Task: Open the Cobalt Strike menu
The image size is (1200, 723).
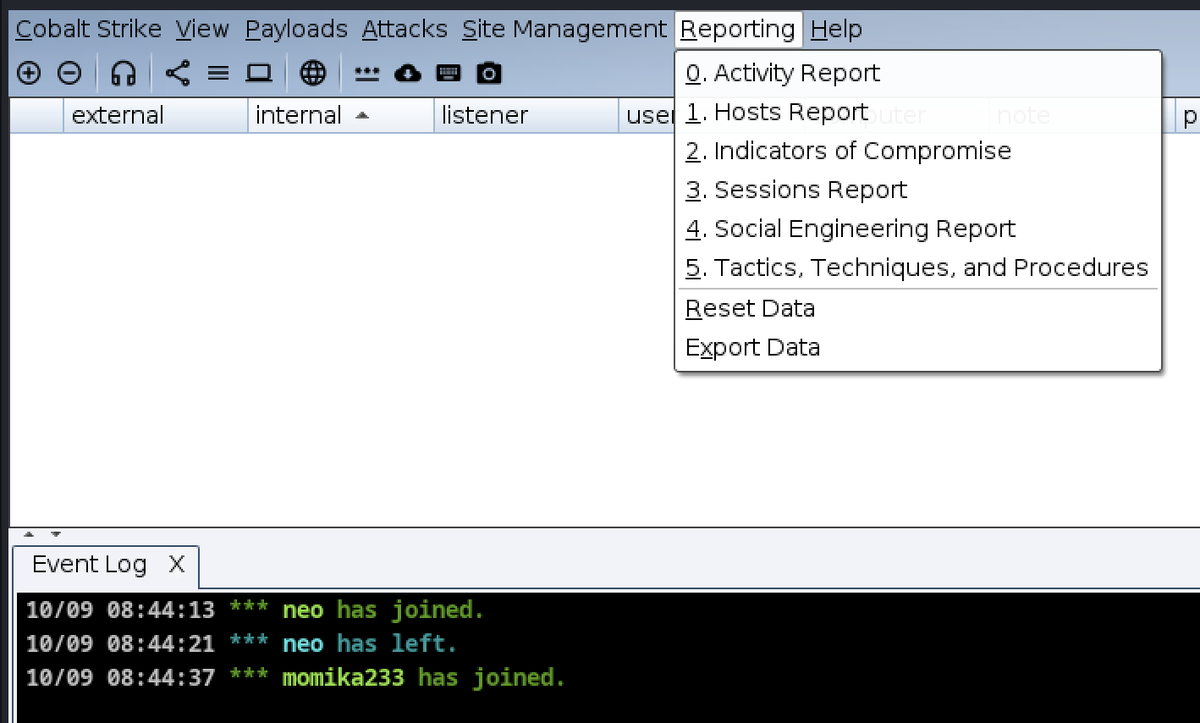Action: pyautogui.click(x=88, y=30)
